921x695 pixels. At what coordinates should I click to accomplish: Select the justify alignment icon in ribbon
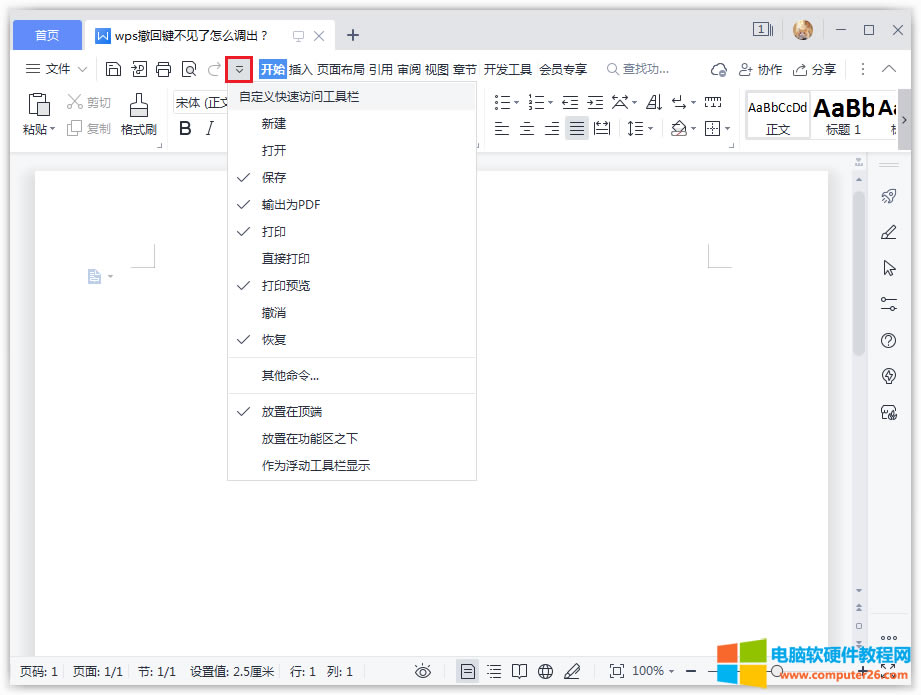click(576, 128)
